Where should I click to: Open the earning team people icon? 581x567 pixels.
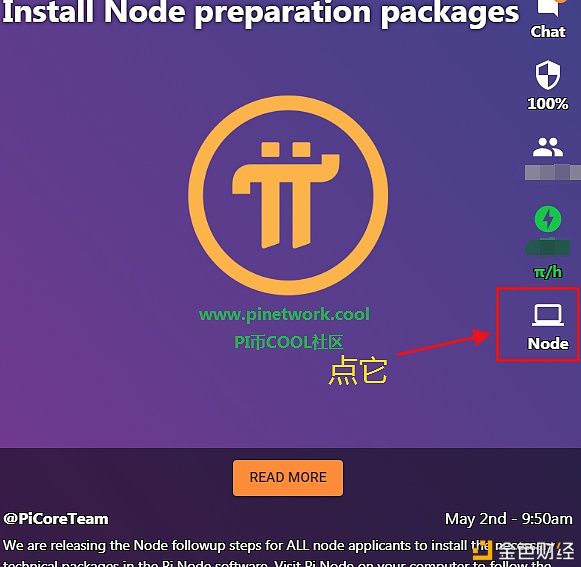point(548,147)
